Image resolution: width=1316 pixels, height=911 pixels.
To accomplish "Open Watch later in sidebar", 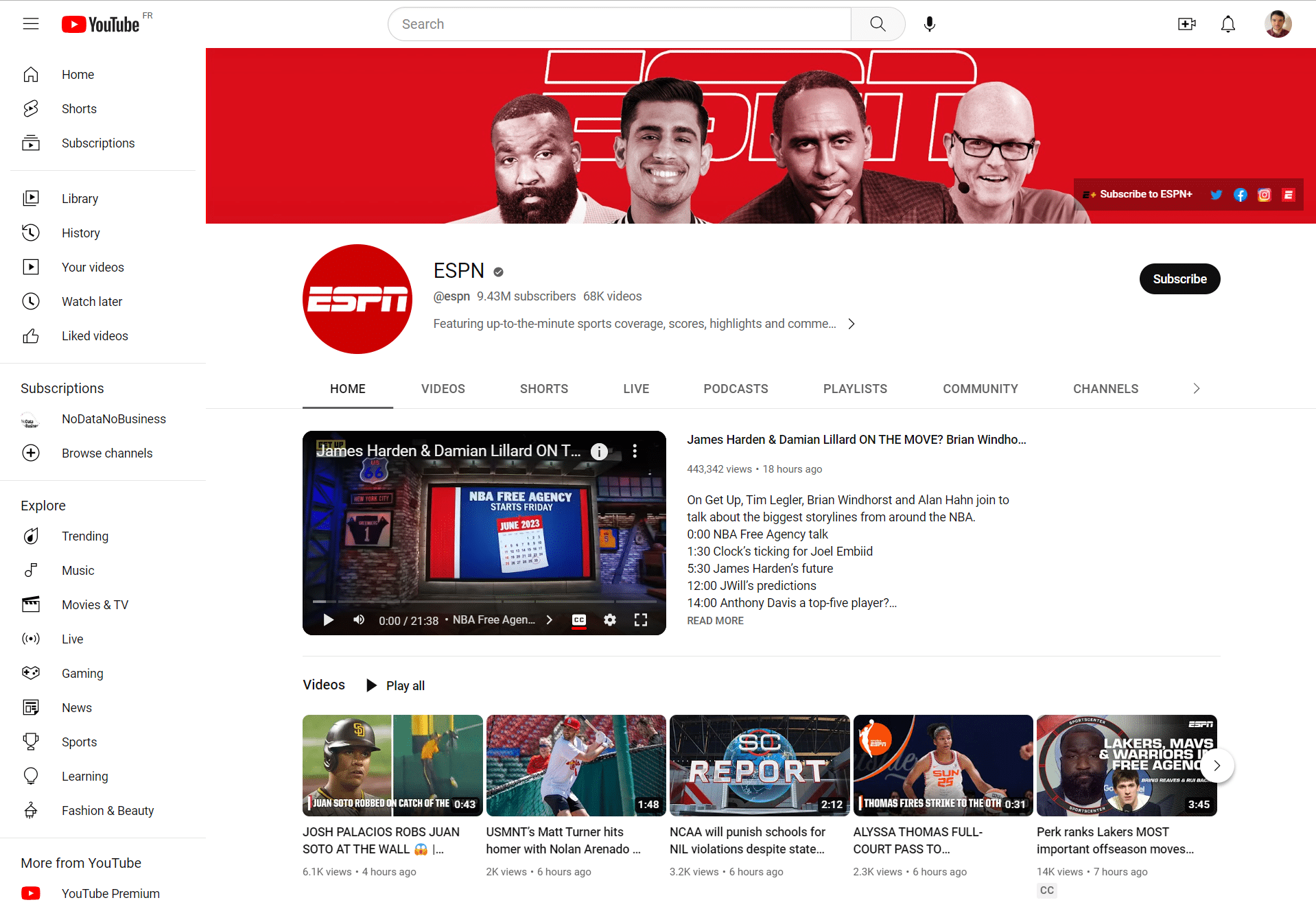I will coord(103,302).
